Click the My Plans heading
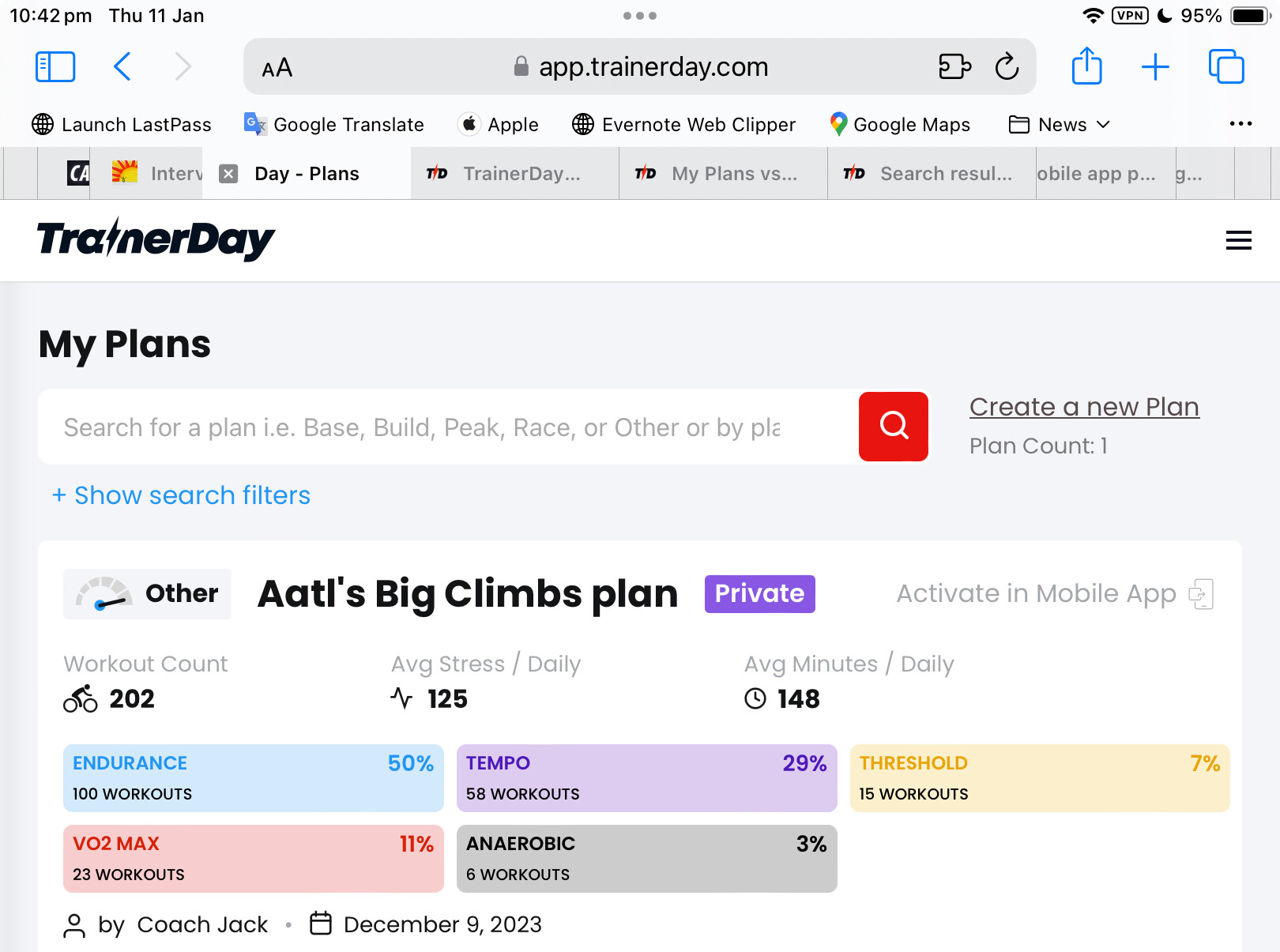This screenshot has width=1280, height=952. pos(125,344)
